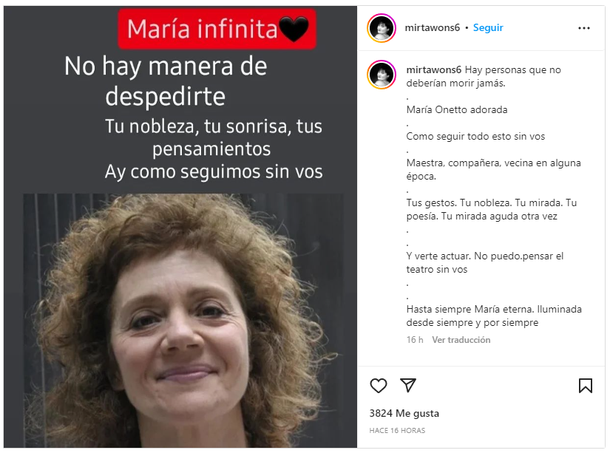Click mirtawons6 avatar beside the caption
The width and height of the screenshot is (610, 453).
[x=381, y=75]
